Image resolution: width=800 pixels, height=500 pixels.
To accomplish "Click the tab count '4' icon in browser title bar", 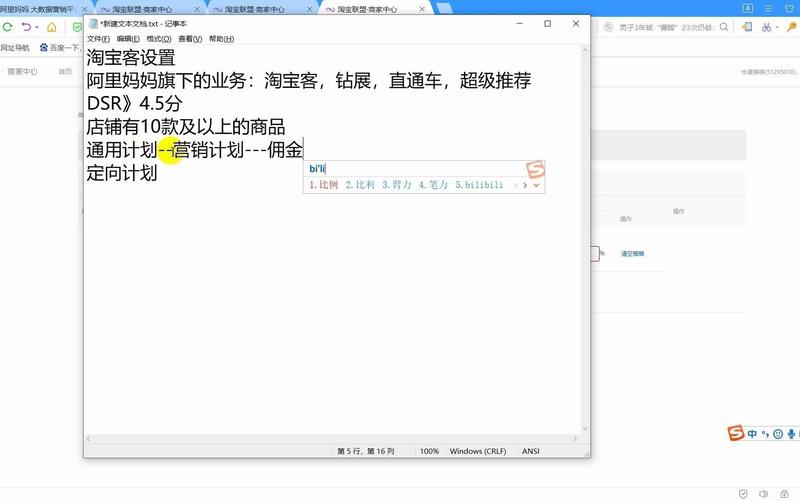I will (x=747, y=8).
